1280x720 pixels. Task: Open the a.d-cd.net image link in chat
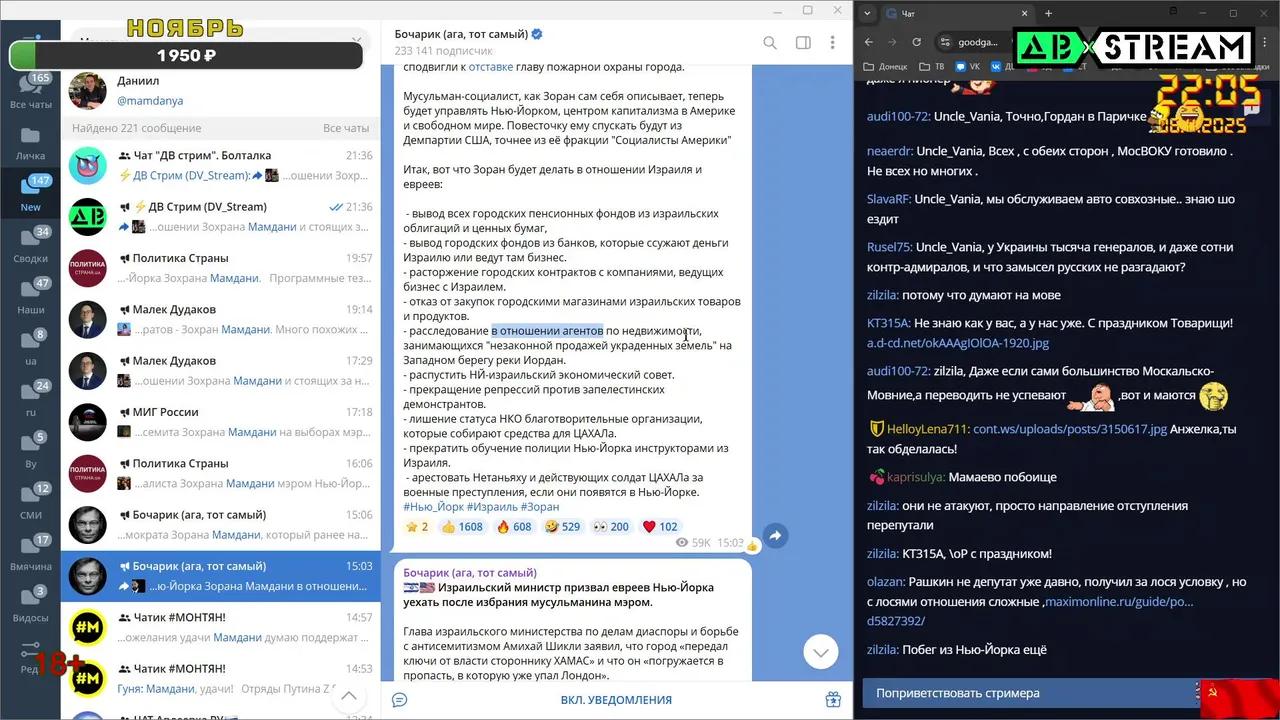958,343
